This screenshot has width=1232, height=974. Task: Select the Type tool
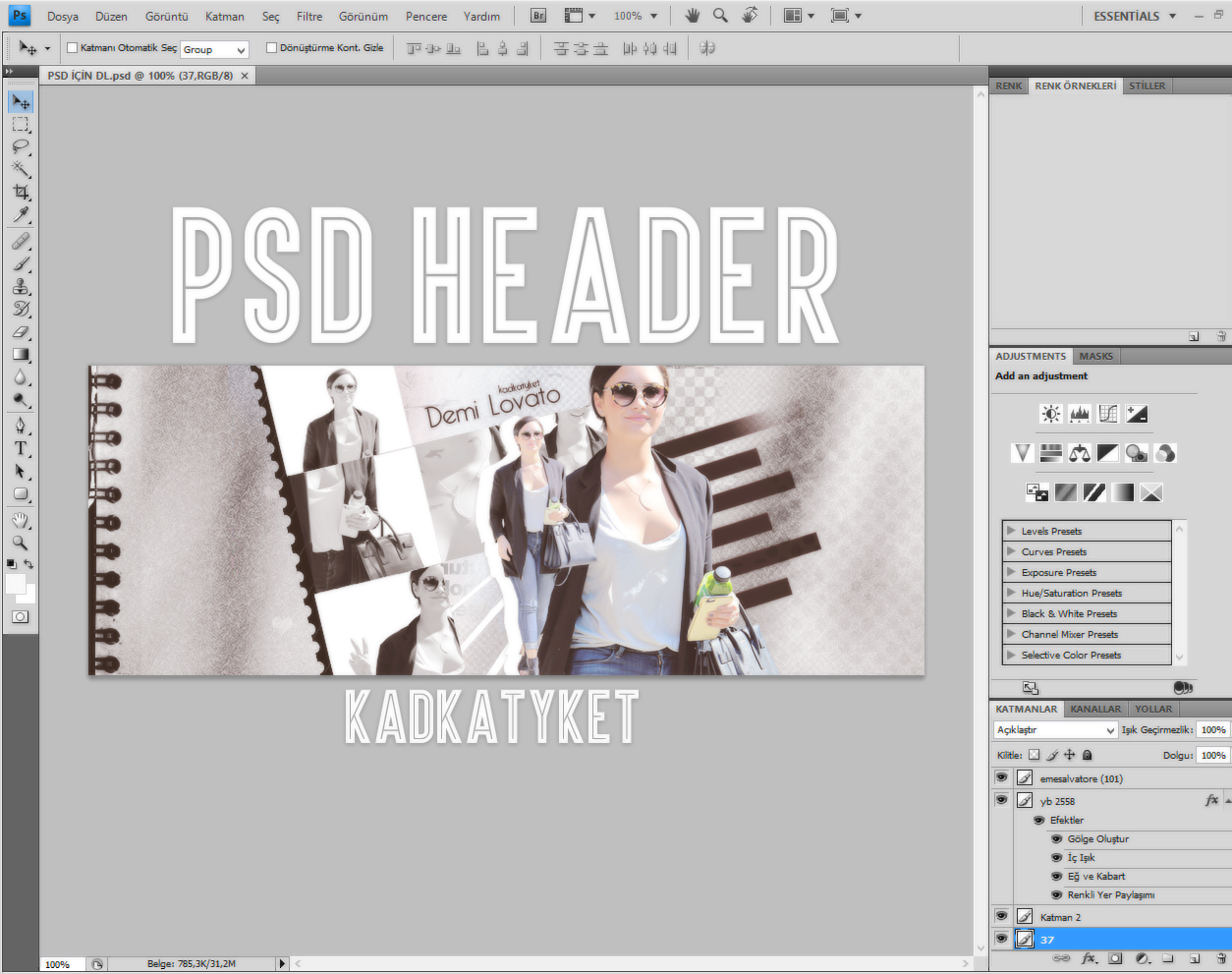(x=21, y=447)
